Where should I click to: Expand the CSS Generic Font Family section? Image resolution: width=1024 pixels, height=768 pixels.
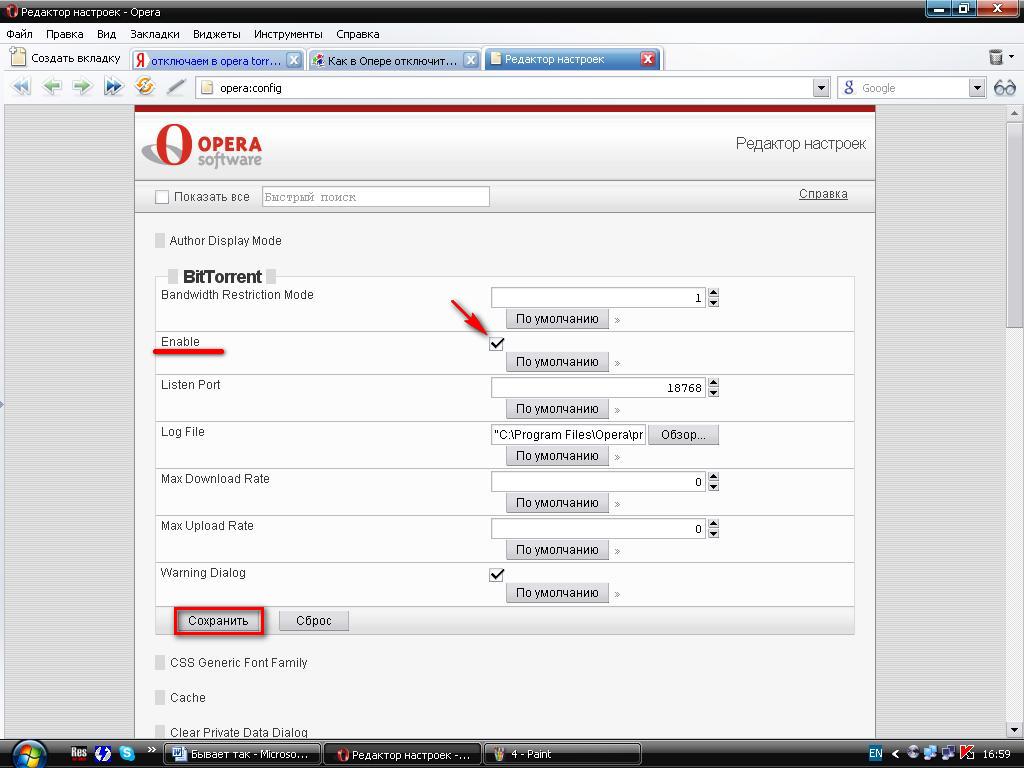(231, 662)
